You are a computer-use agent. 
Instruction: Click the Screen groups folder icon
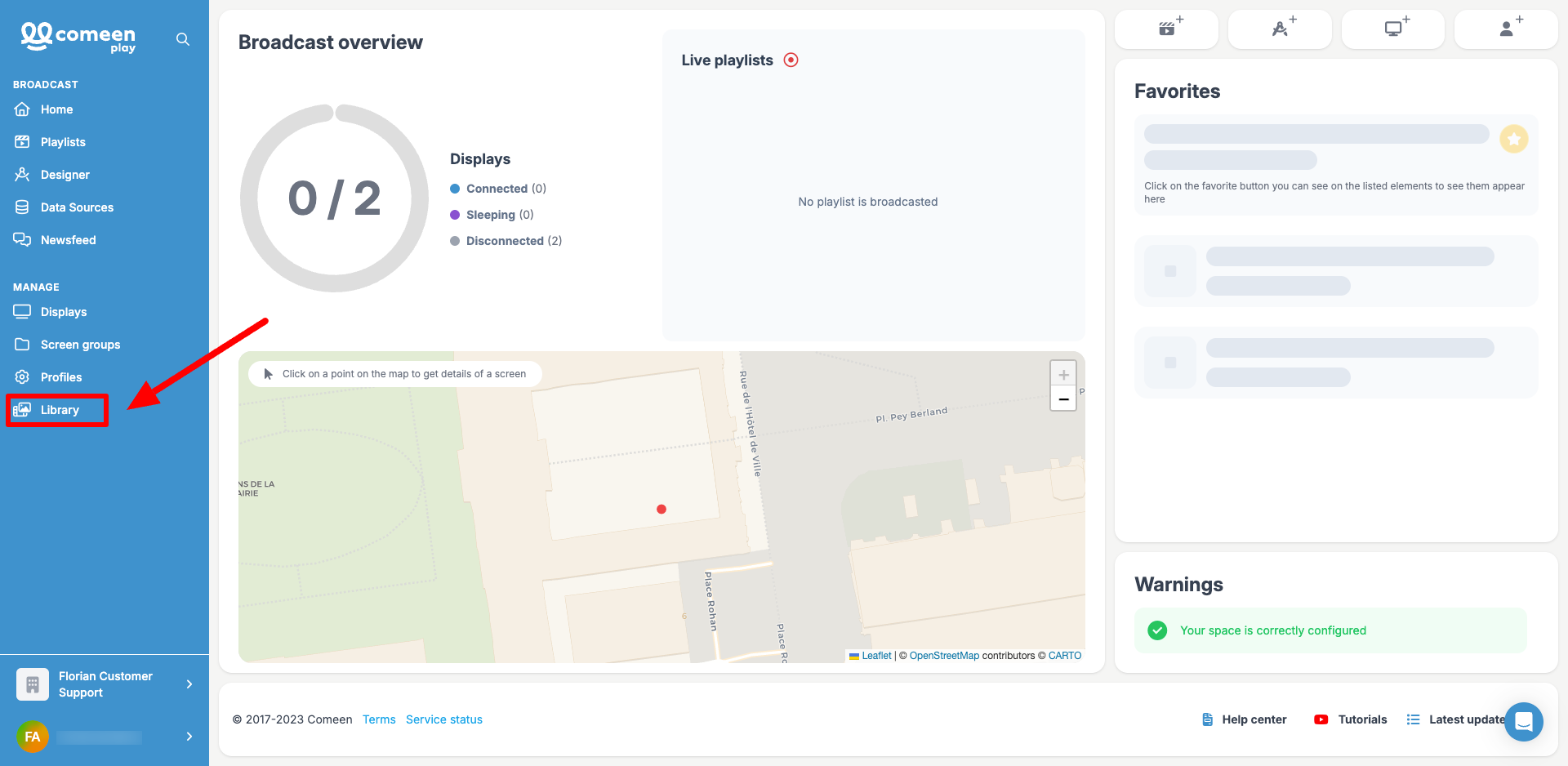tap(22, 344)
